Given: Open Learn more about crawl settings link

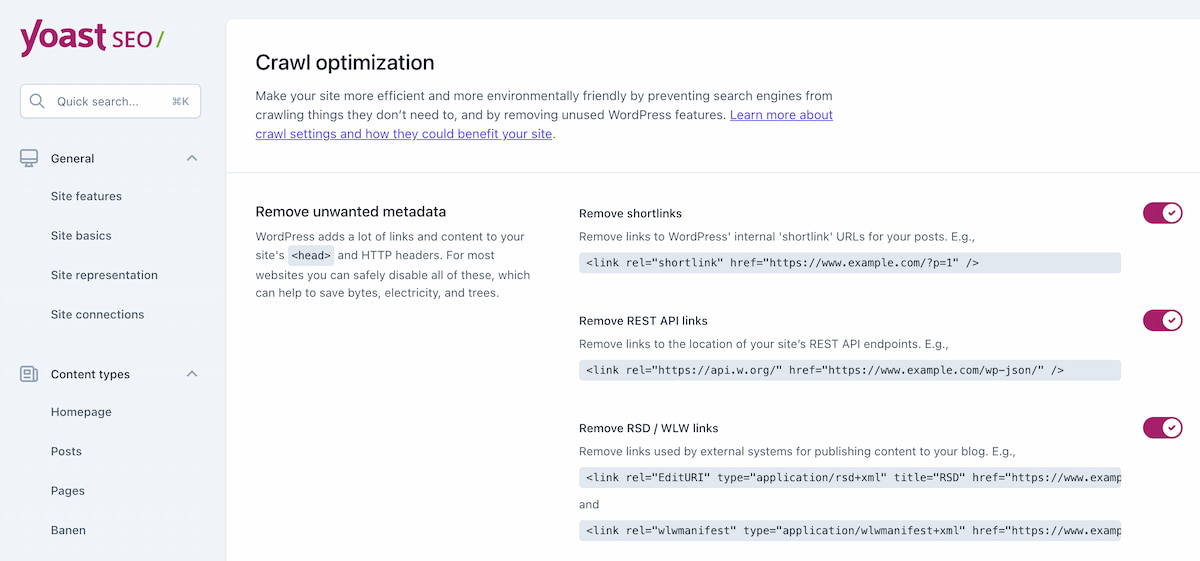Looking at the screenshot, I should [544, 124].
